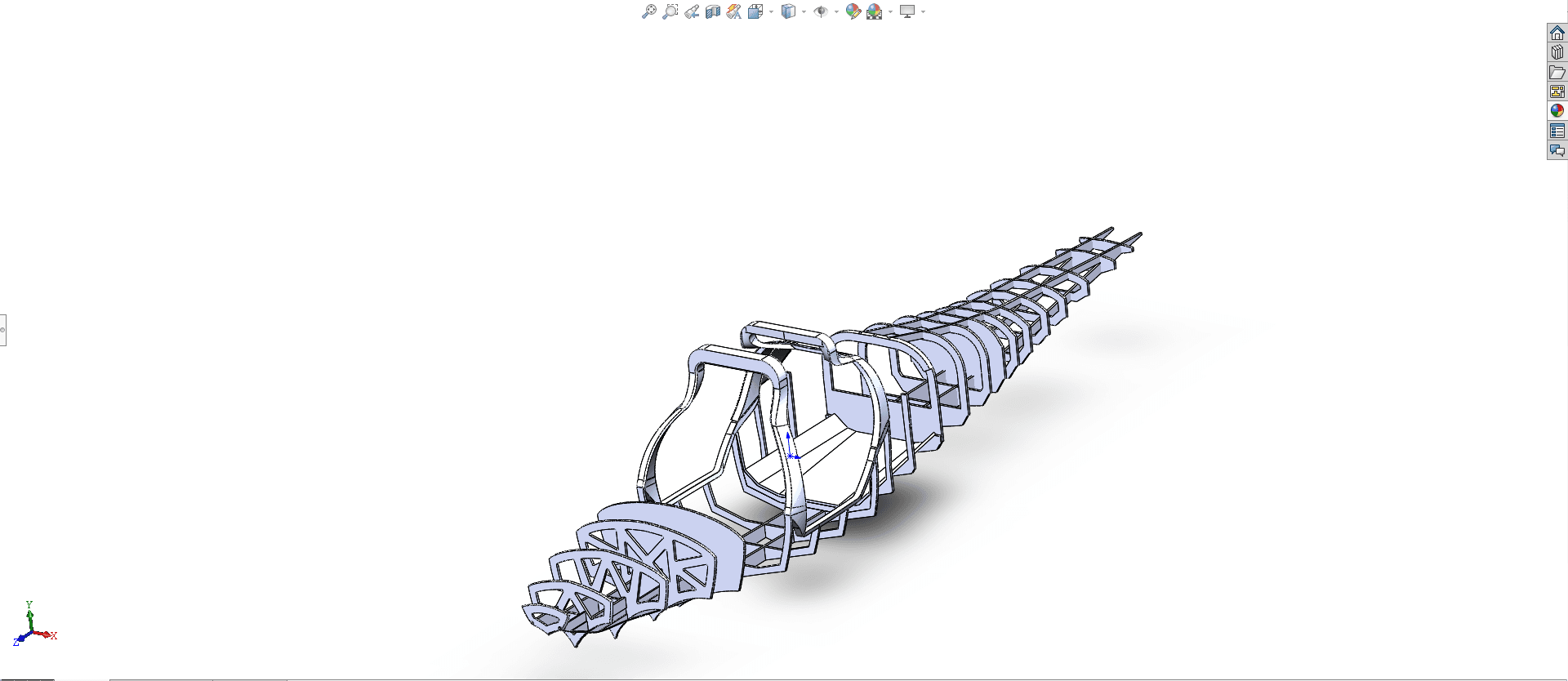This screenshot has width=1568, height=681.
Task: Click the Previous View icon
Action: (x=692, y=11)
